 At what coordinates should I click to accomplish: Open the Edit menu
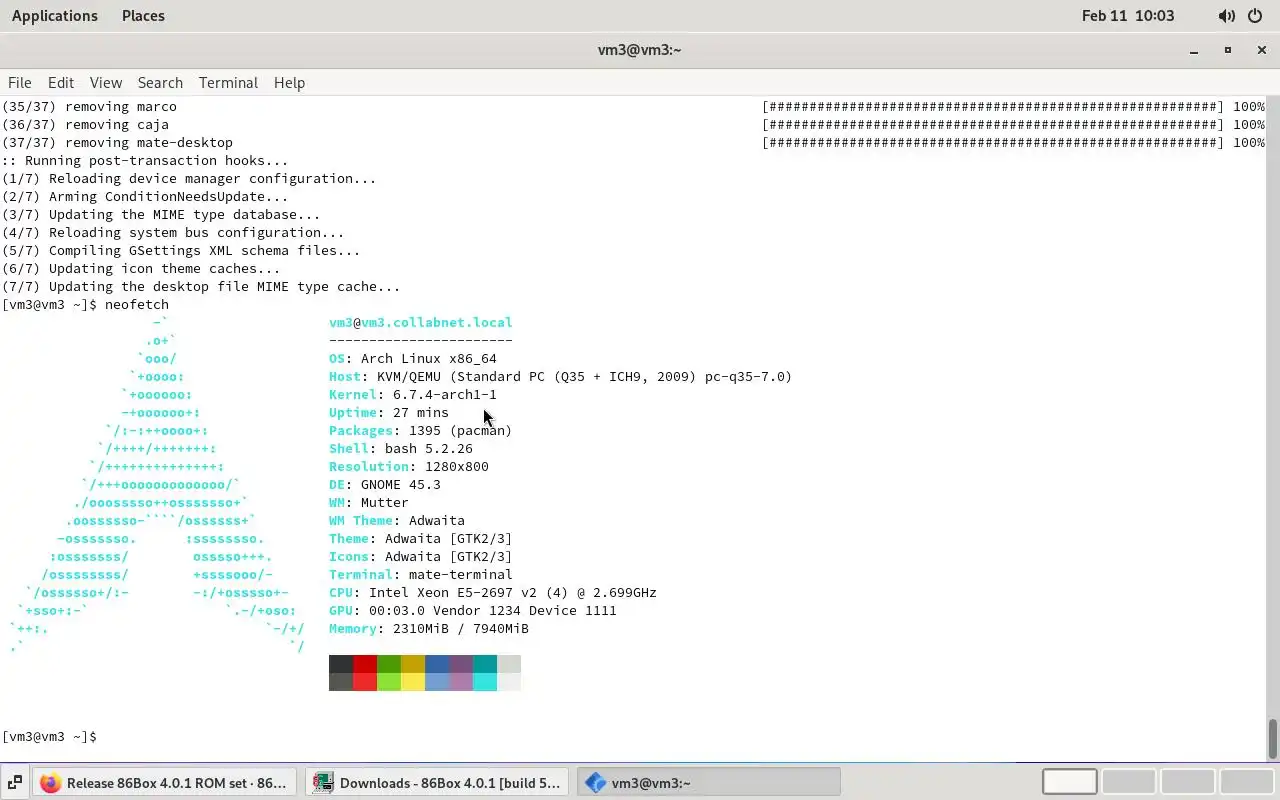pyautogui.click(x=61, y=83)
